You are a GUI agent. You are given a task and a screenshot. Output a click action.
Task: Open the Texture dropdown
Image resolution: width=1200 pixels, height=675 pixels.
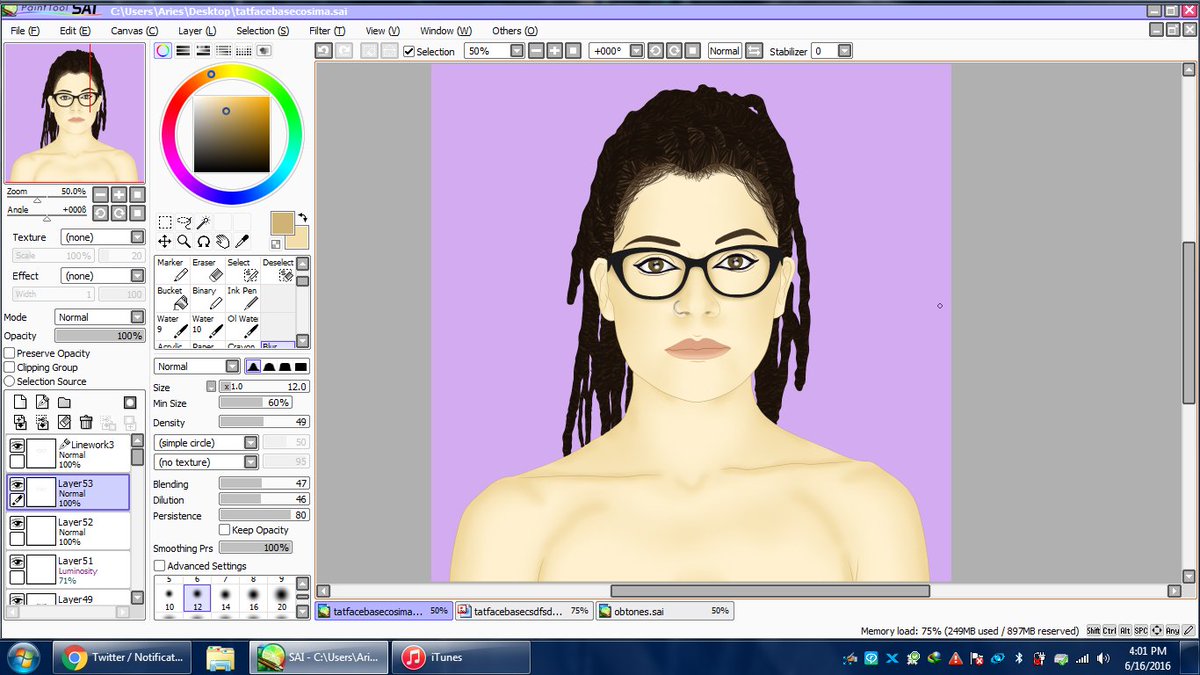click(x=103, y=237)
